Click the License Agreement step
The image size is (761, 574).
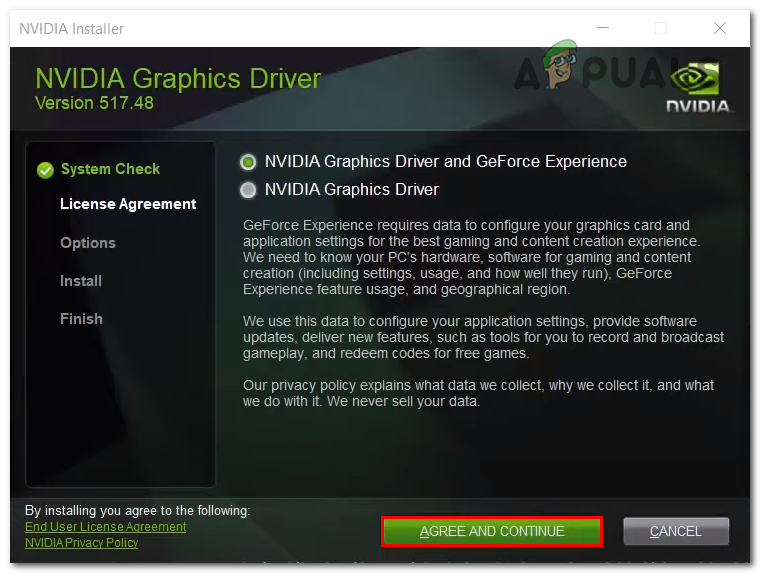point(128,204)
